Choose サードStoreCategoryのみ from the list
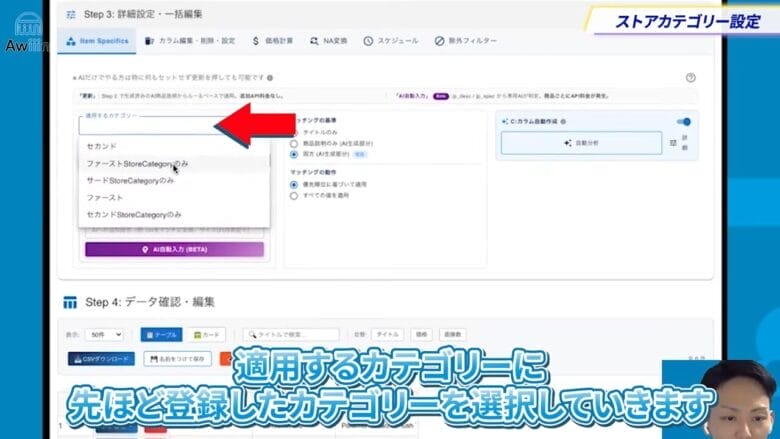The height and width of the screenshot is (439, 780). point(174,180)
